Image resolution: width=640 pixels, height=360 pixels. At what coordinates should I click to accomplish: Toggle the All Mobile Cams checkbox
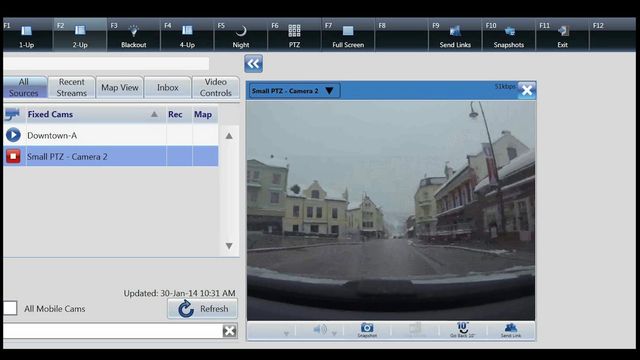10,308
